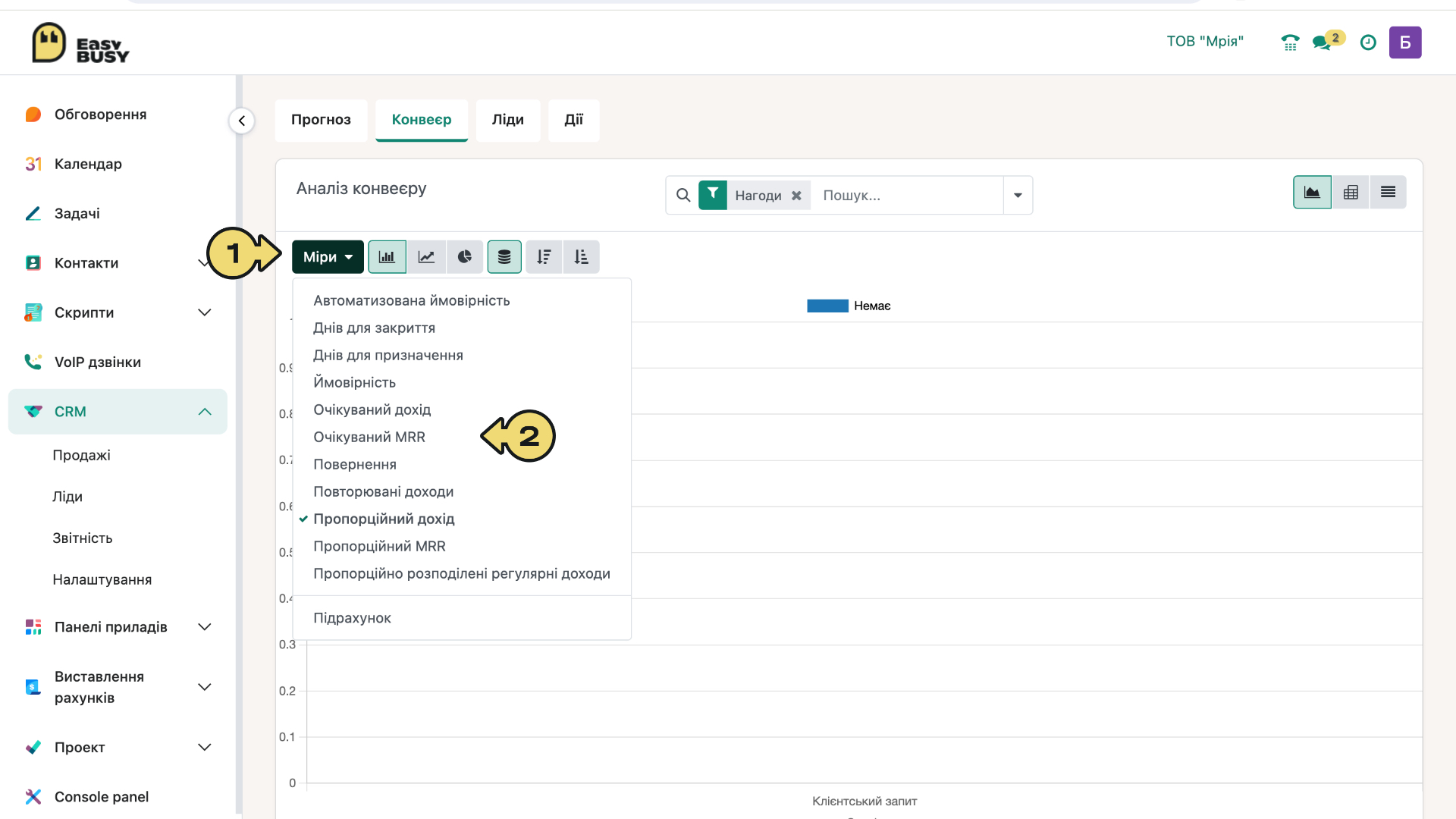Open the Ліди tab
This screenshot has height=819, width=1456.
pos(508,120)
